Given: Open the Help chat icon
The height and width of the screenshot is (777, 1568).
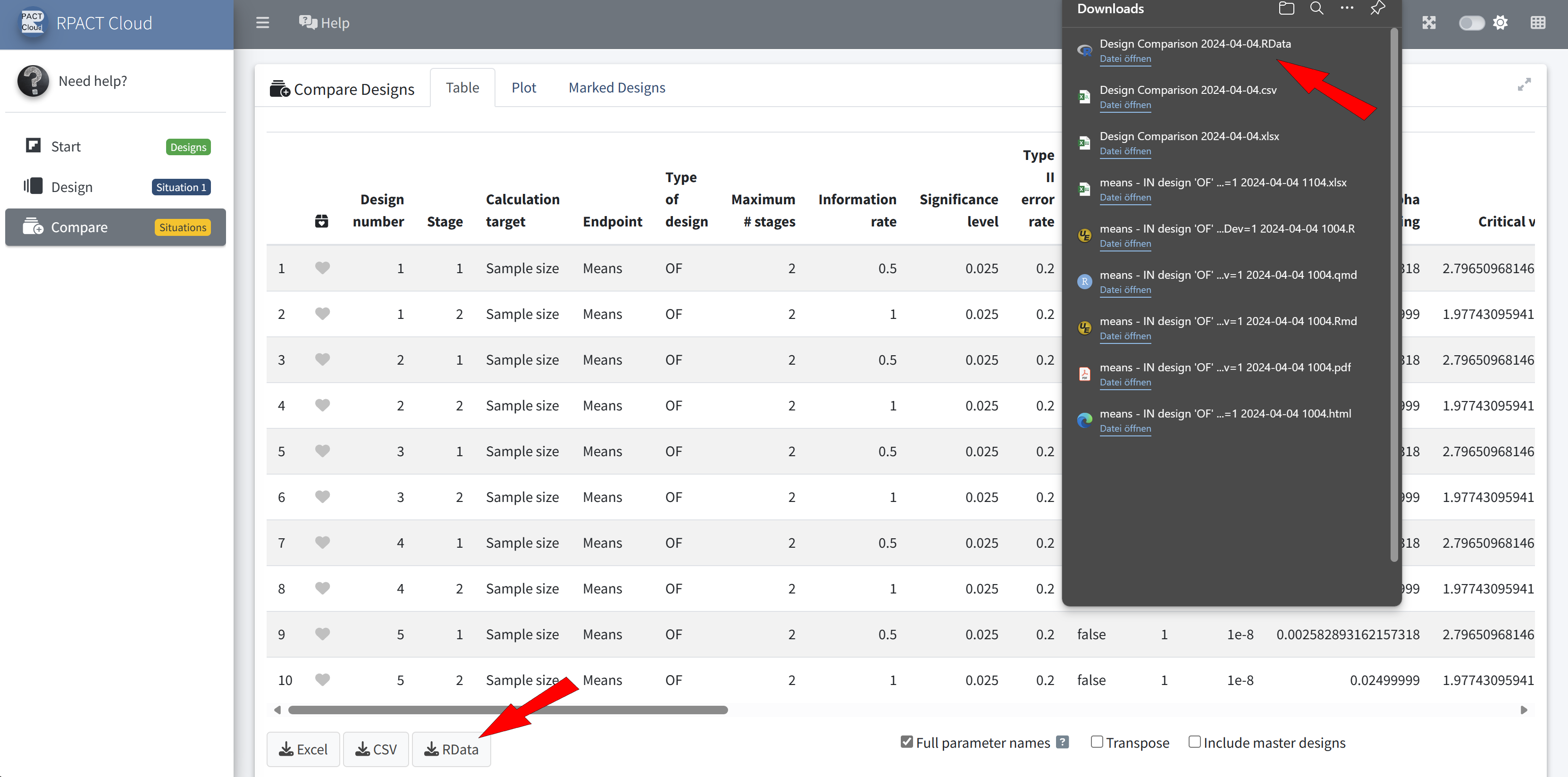Looking at the screenshot, I should 308,23.
